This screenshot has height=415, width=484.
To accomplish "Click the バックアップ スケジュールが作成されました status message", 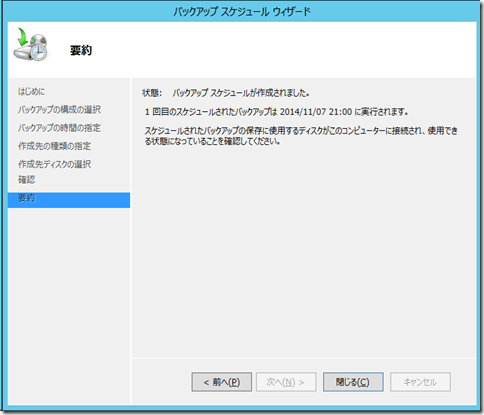I will click(241, 93).
